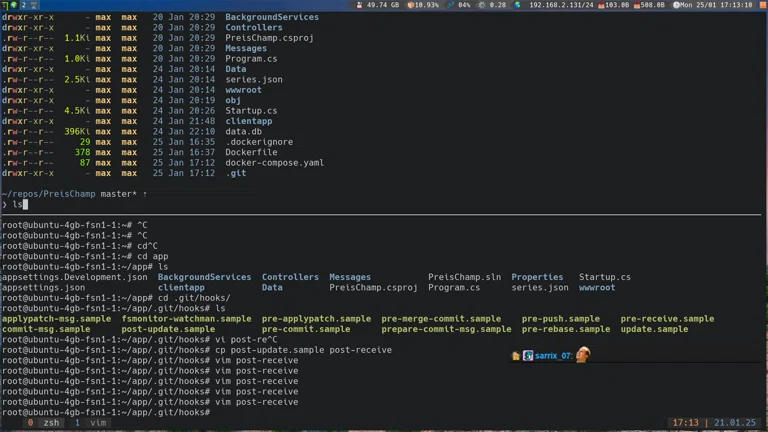Click the clientapp directory in upper listing
Image resolution: width=768 pixels, height=432 pixels.
pos(249,121)
